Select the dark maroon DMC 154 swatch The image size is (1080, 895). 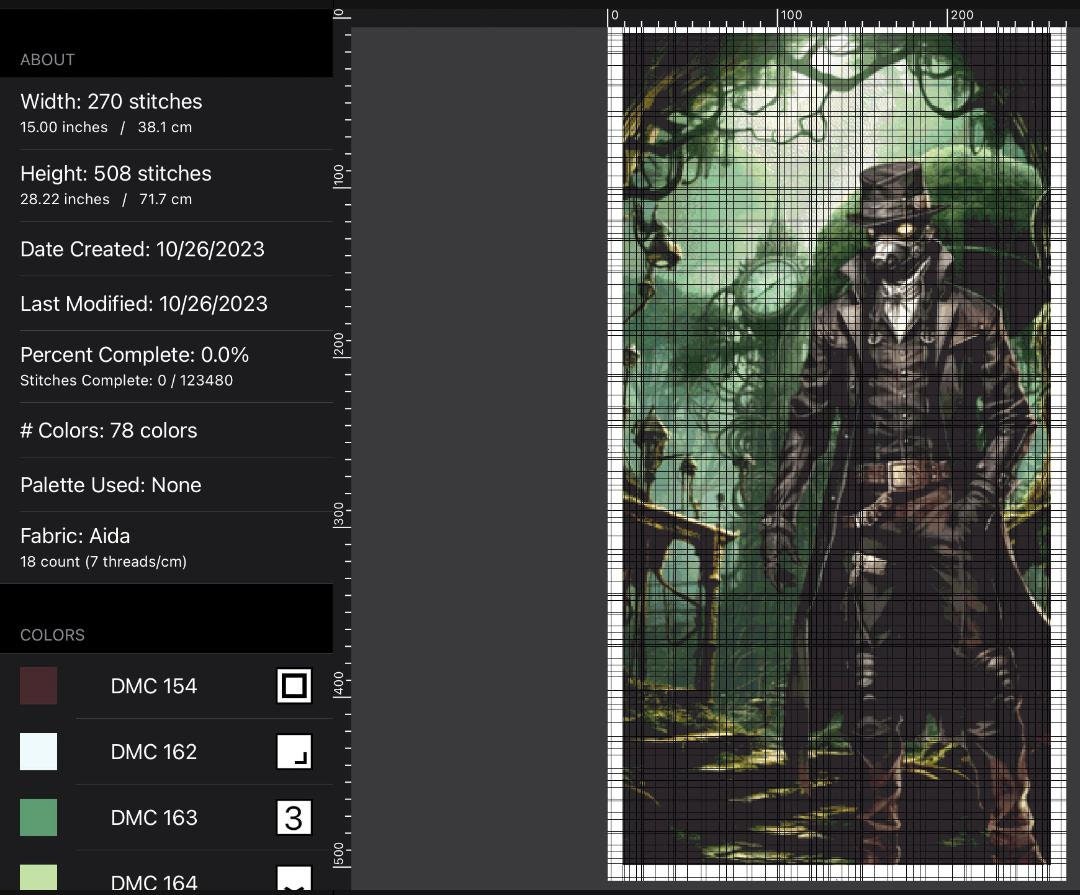coord(39,686)
